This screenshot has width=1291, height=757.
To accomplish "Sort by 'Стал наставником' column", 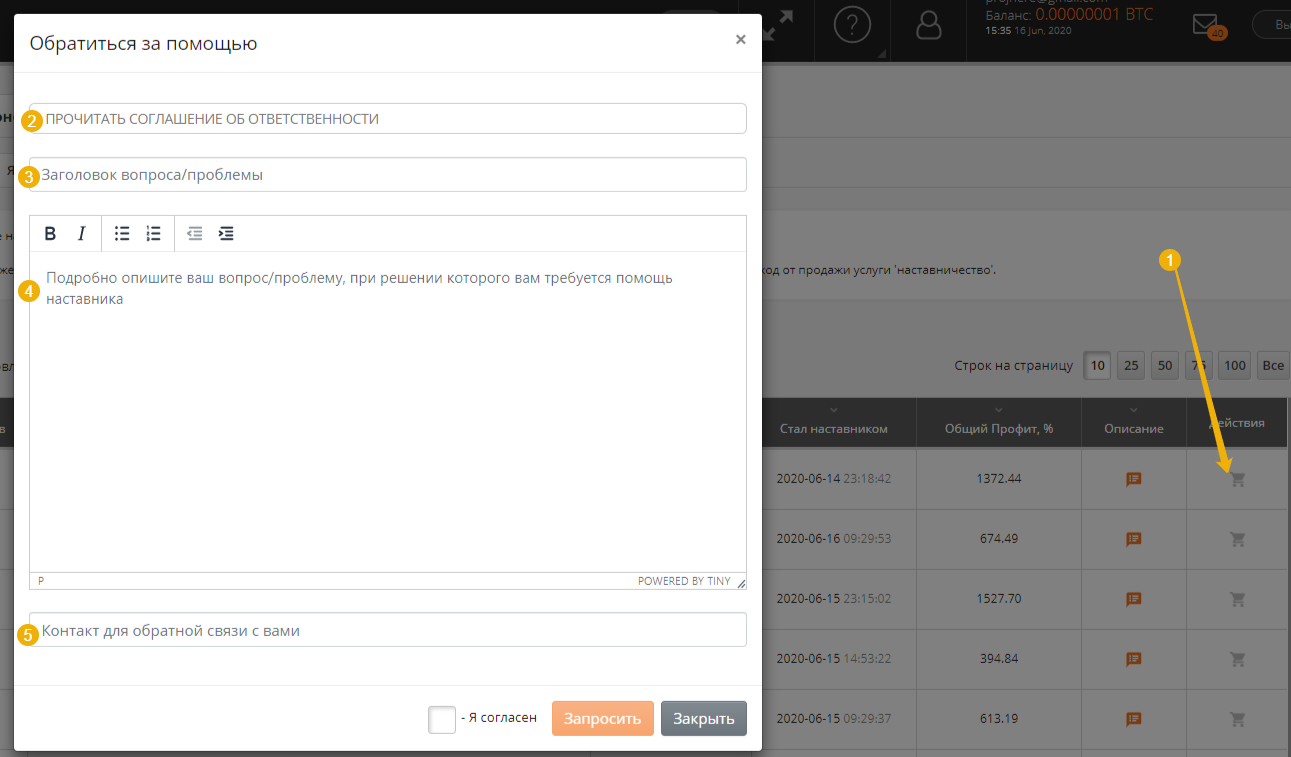I will tap(833, 428).
